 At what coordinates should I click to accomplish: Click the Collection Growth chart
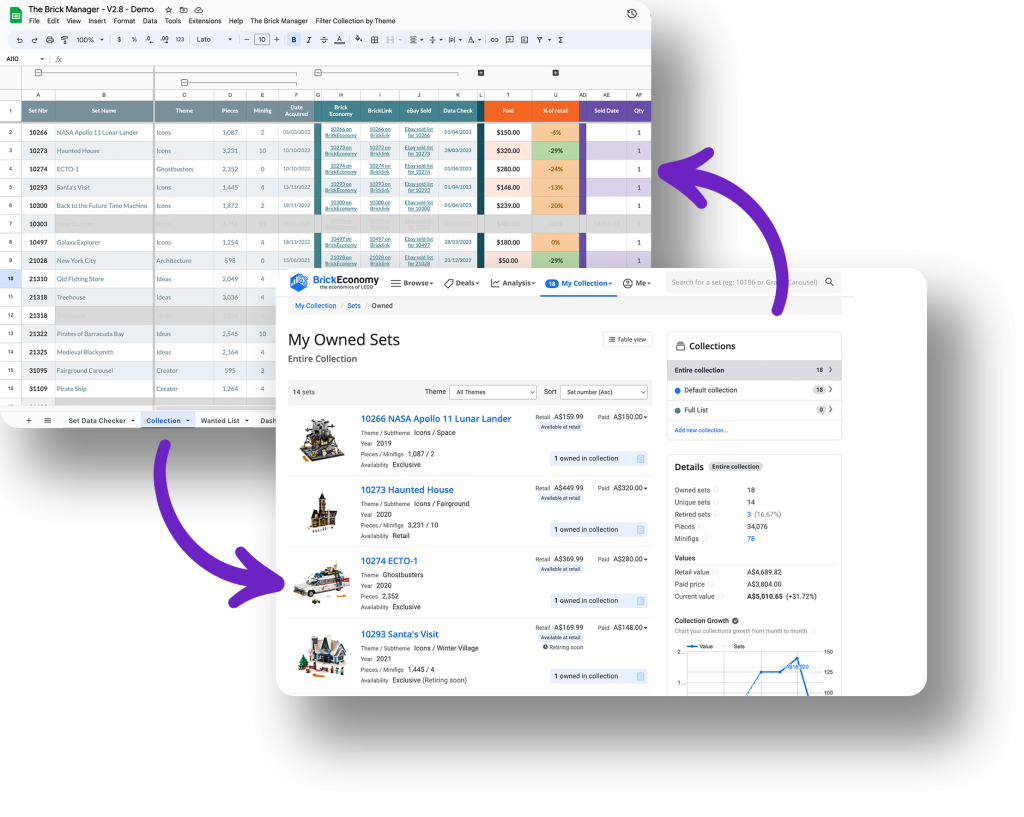point(754,671)
